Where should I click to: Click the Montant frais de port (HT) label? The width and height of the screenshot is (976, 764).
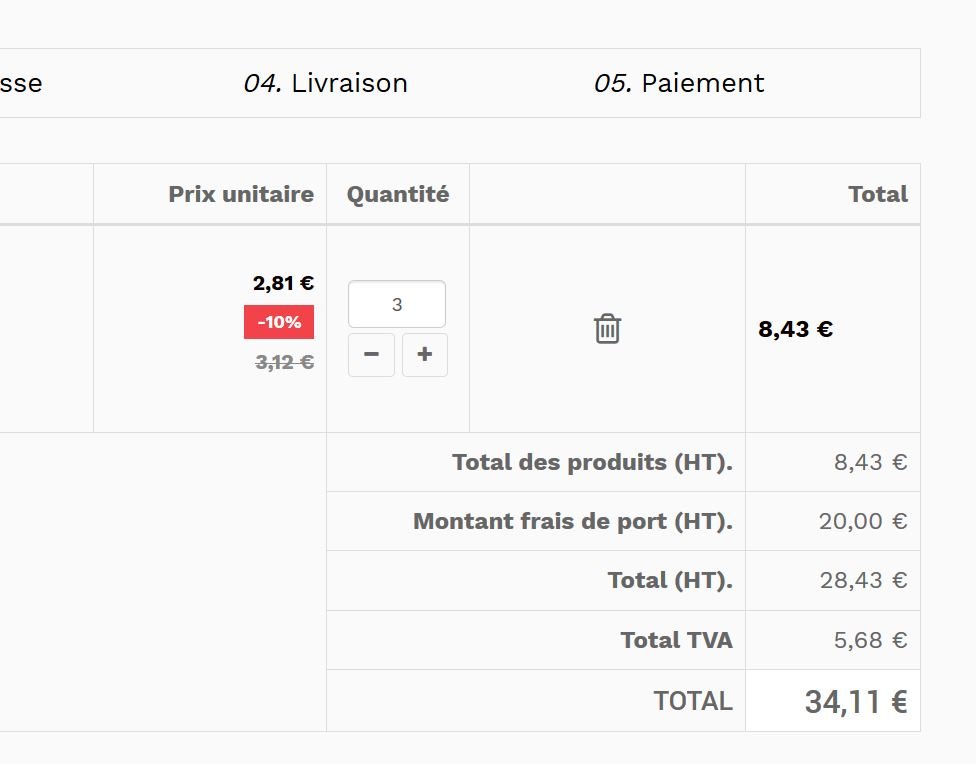point(573,521)
